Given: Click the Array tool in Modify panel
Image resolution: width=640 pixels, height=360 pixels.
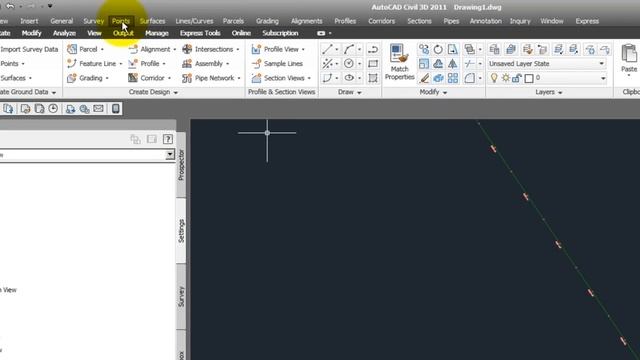Looking at the screenshot, I should (453, 78).
